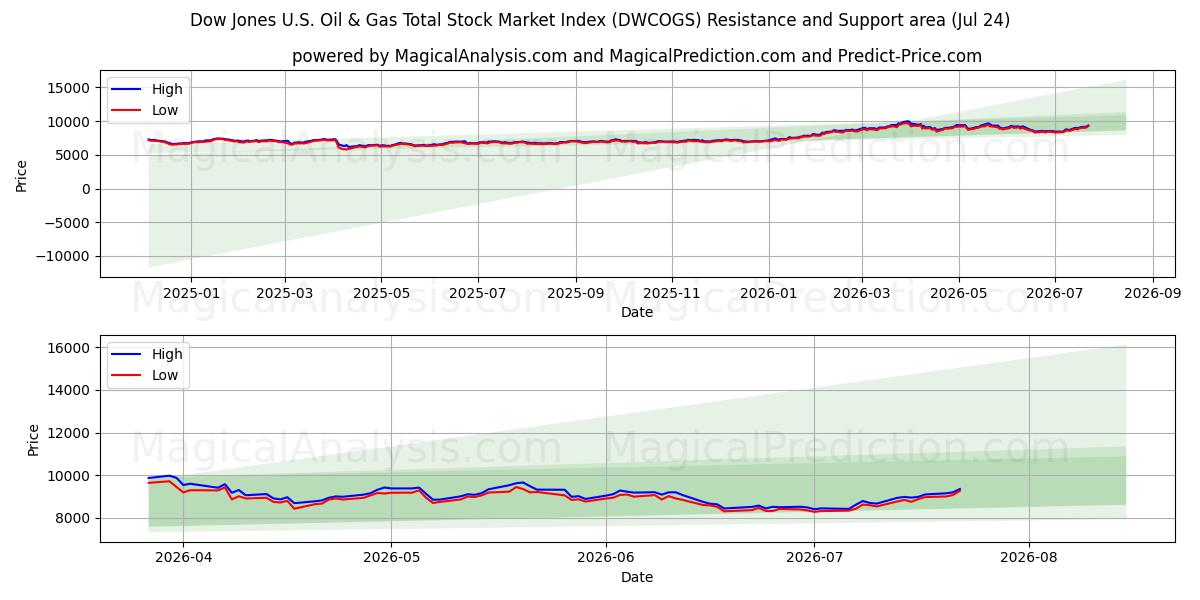Click the '2026-05' x-axis label in the upper chart
This screenshot has height=600, width=1200.
coord(958,293)
